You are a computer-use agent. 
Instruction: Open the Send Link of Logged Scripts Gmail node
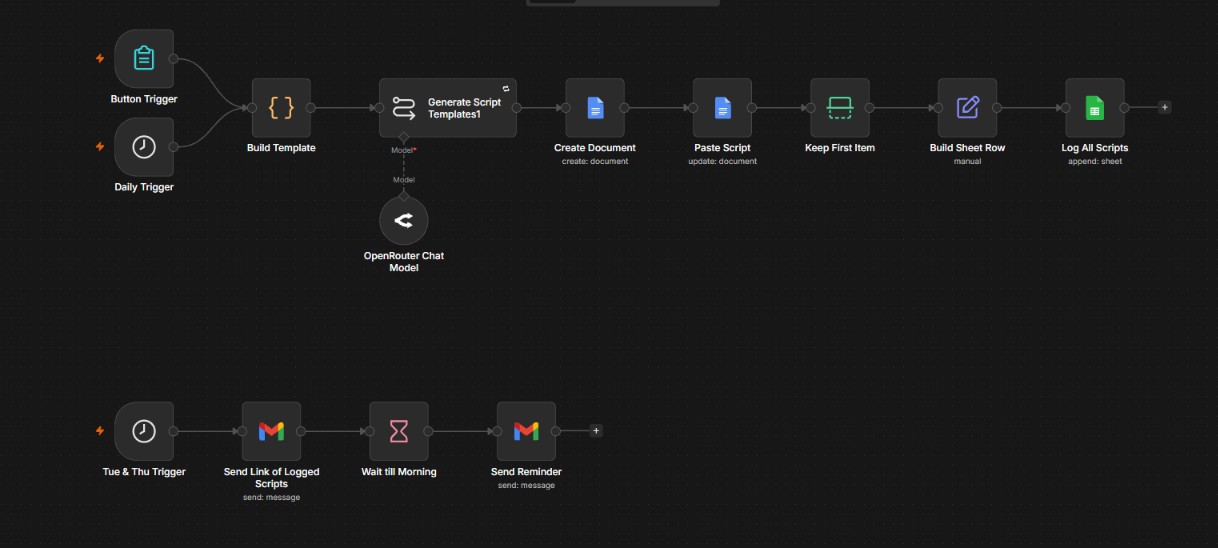click(x=271, y=431)
